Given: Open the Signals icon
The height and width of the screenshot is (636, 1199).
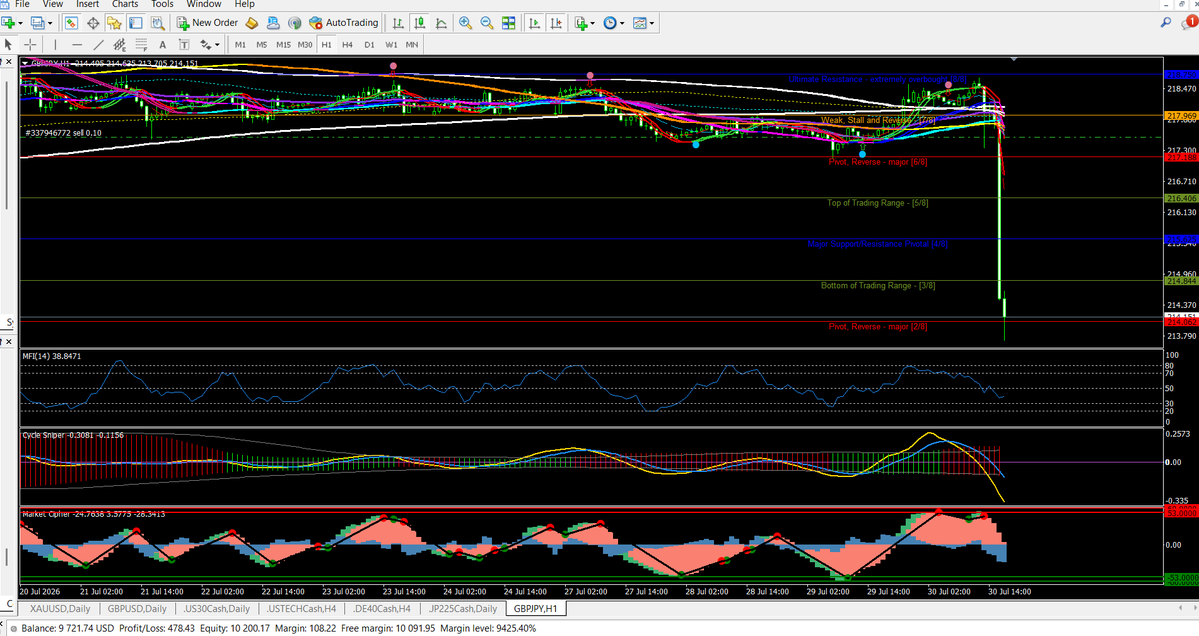Looking at the screenshot, I should point(294,23).
